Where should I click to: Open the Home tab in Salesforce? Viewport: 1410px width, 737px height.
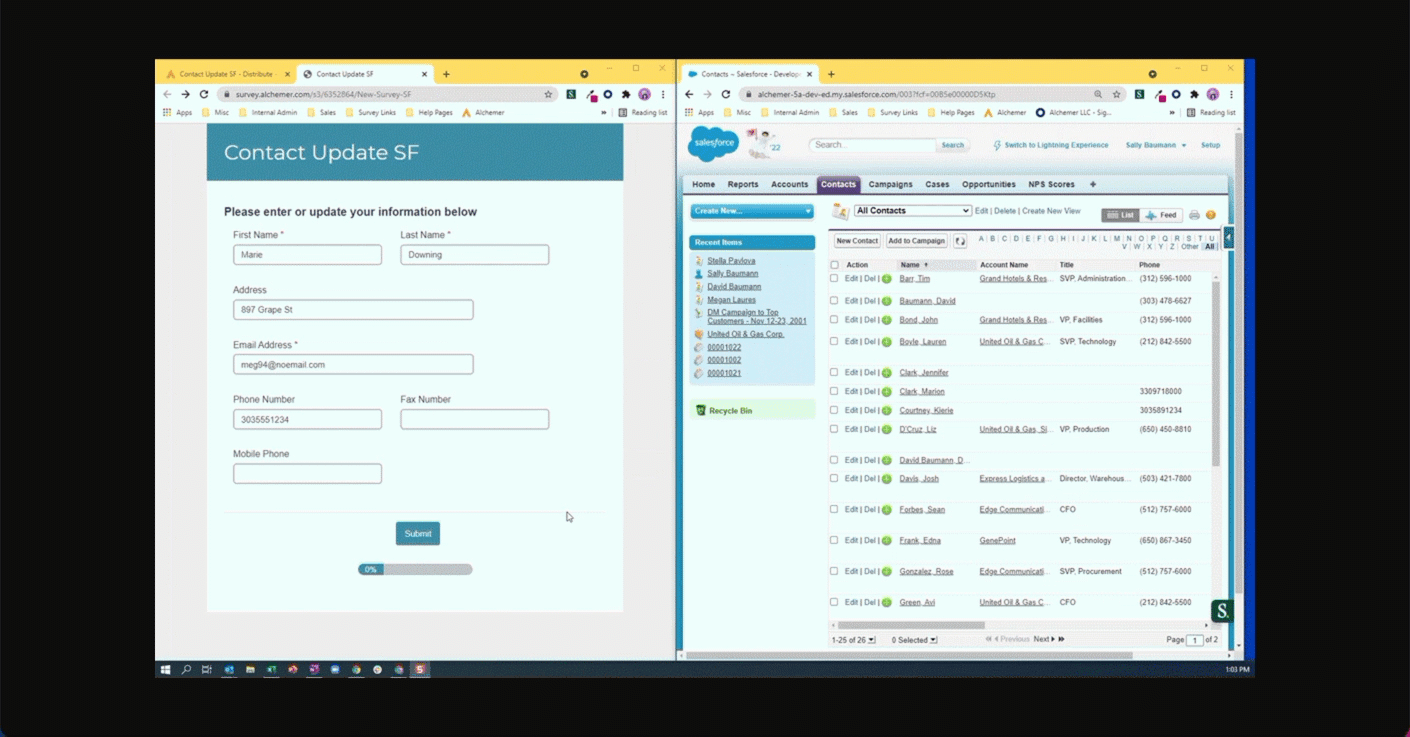[703, 184]
